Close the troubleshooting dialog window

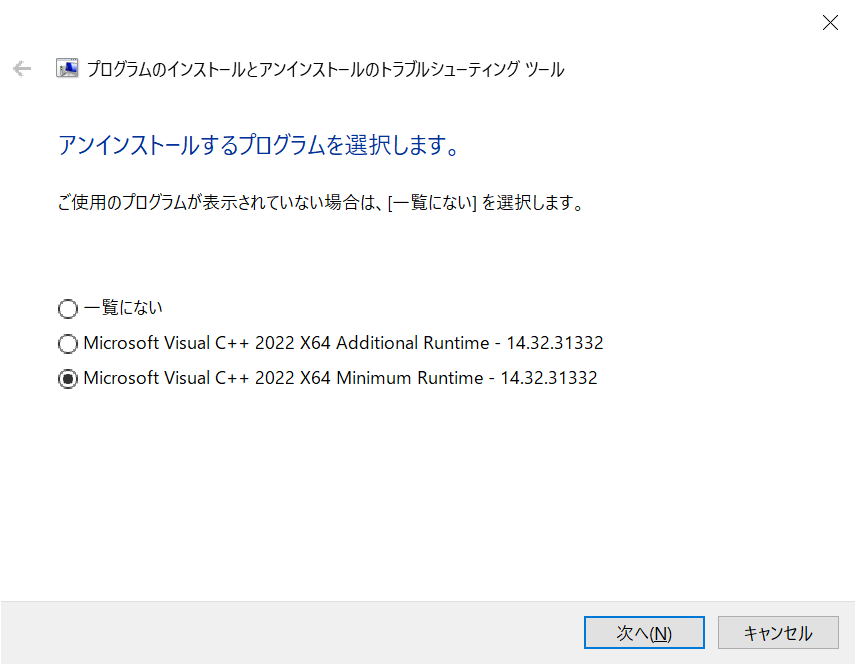click(830, 22)
